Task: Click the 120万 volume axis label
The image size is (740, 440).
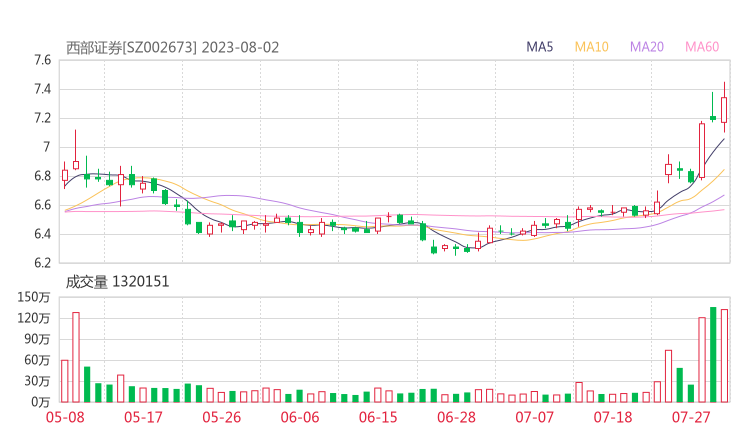Action: click(x=34, y=318)
